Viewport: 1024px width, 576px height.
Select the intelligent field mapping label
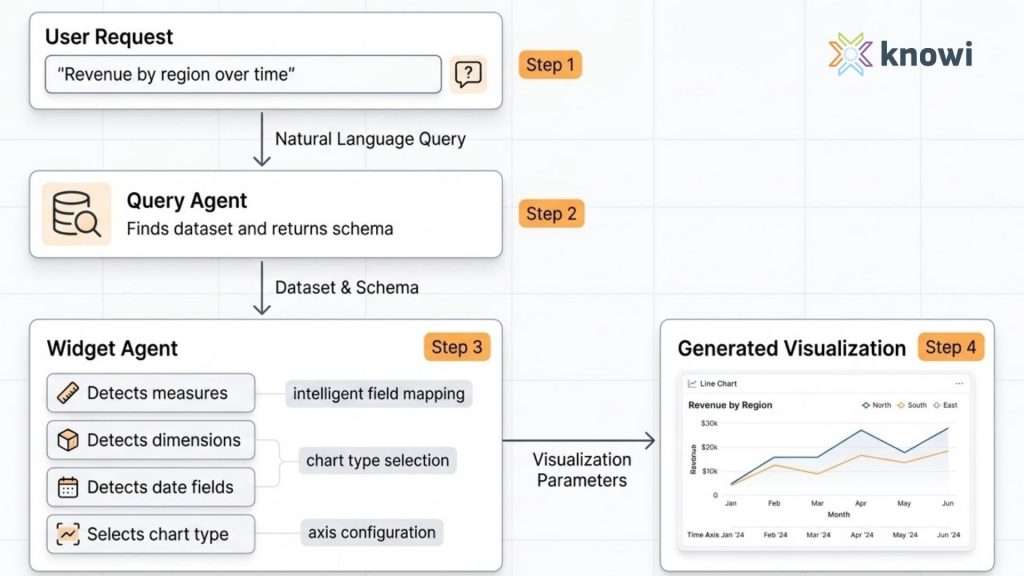(381, 393)
